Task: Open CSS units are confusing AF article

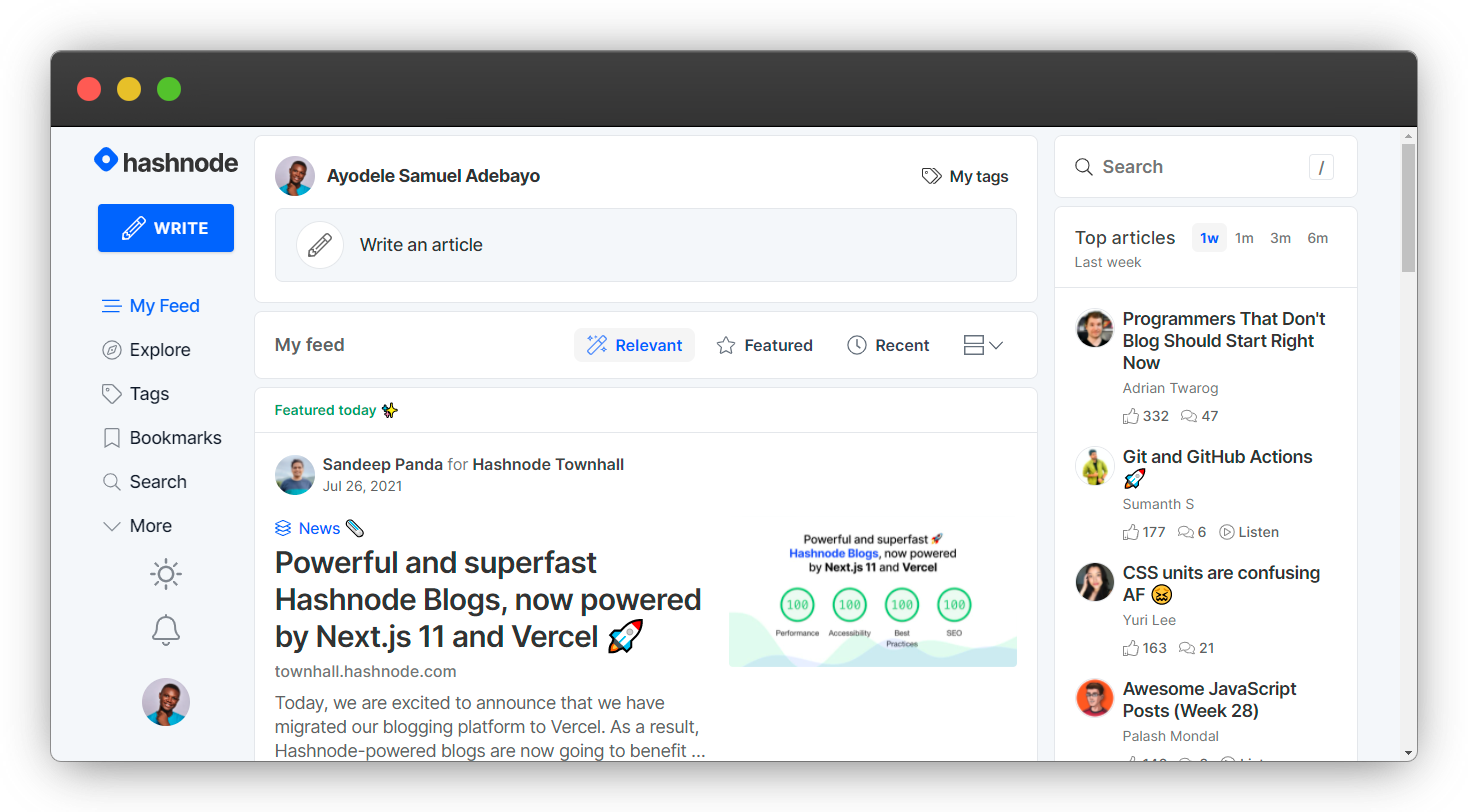Action: 1222,584
